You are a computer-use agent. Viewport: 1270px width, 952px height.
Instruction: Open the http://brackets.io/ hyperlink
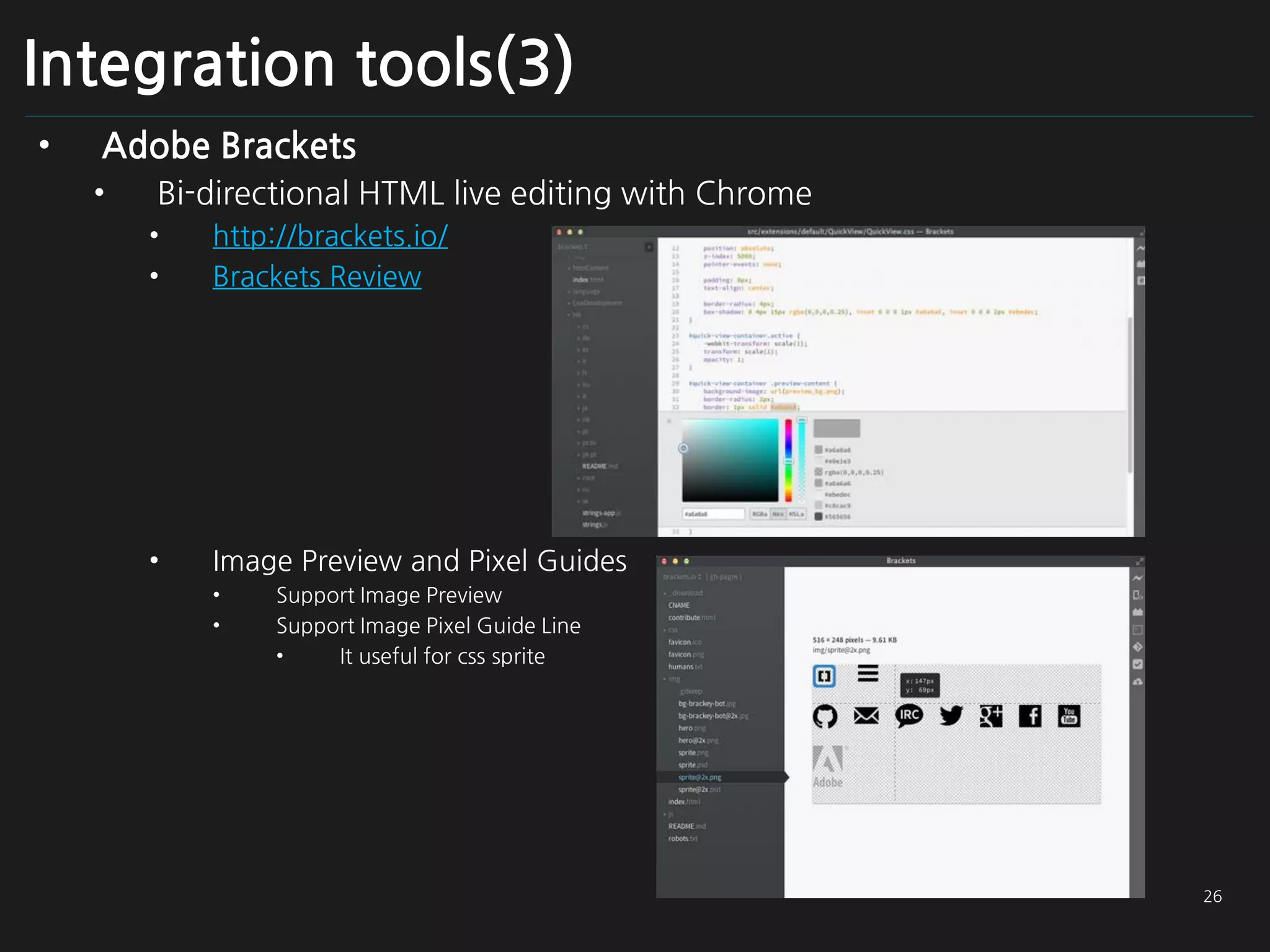click(330, 236)
